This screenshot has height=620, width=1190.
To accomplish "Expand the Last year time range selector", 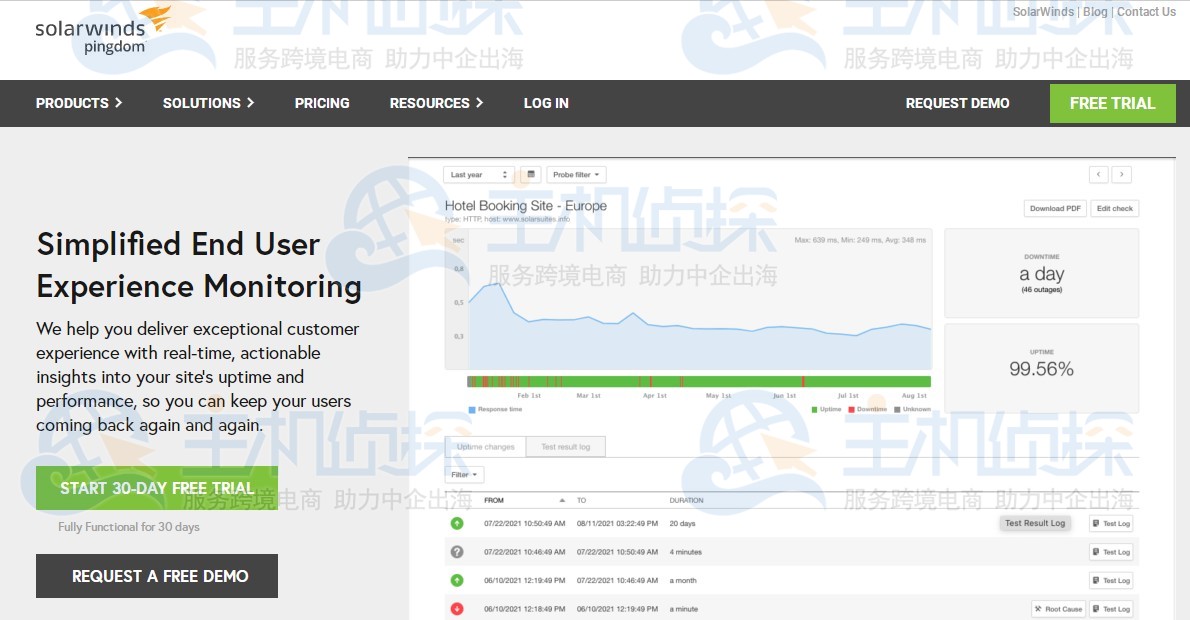I will [x=478, y=175].
